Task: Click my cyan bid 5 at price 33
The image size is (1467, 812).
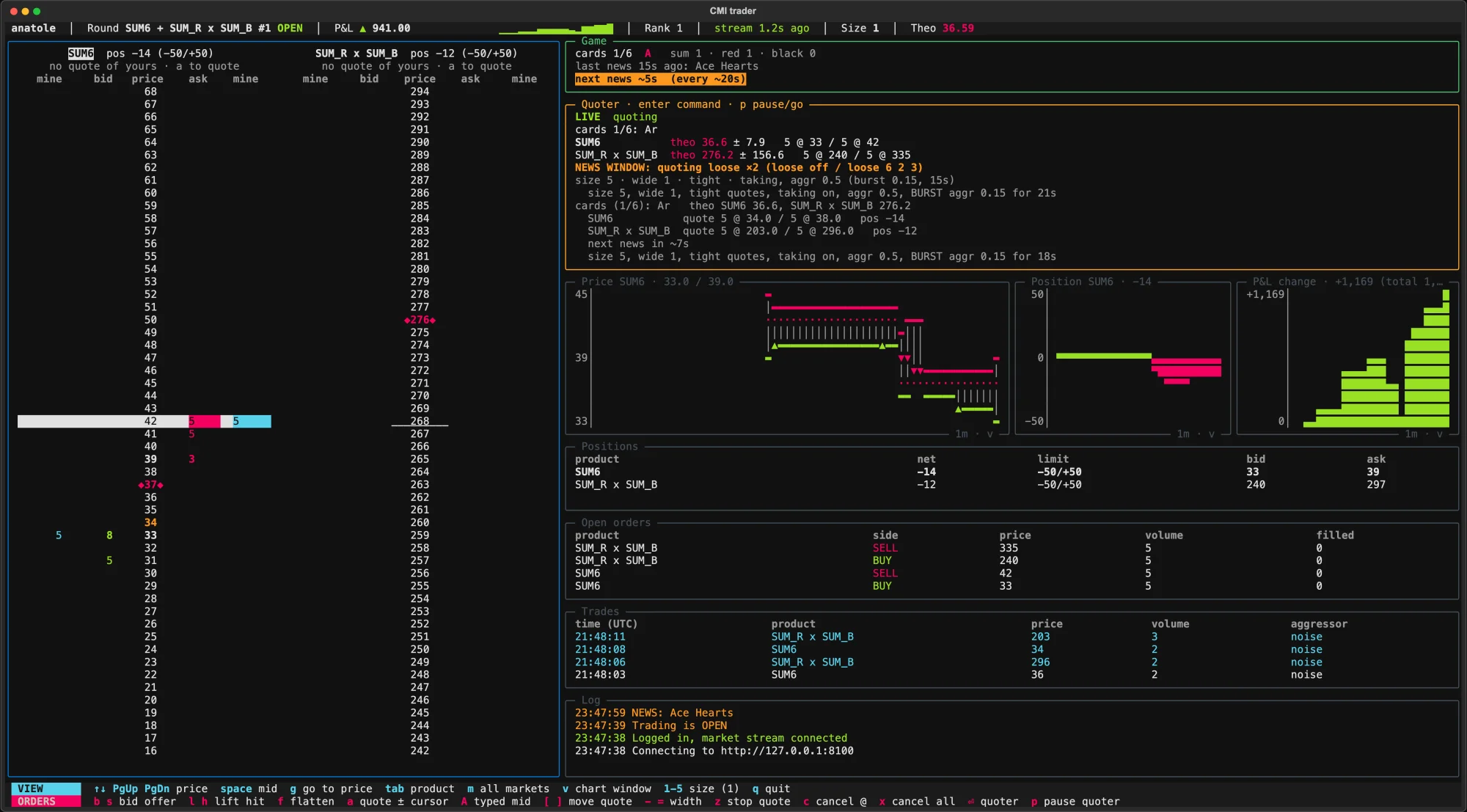Action: [59, 535]
